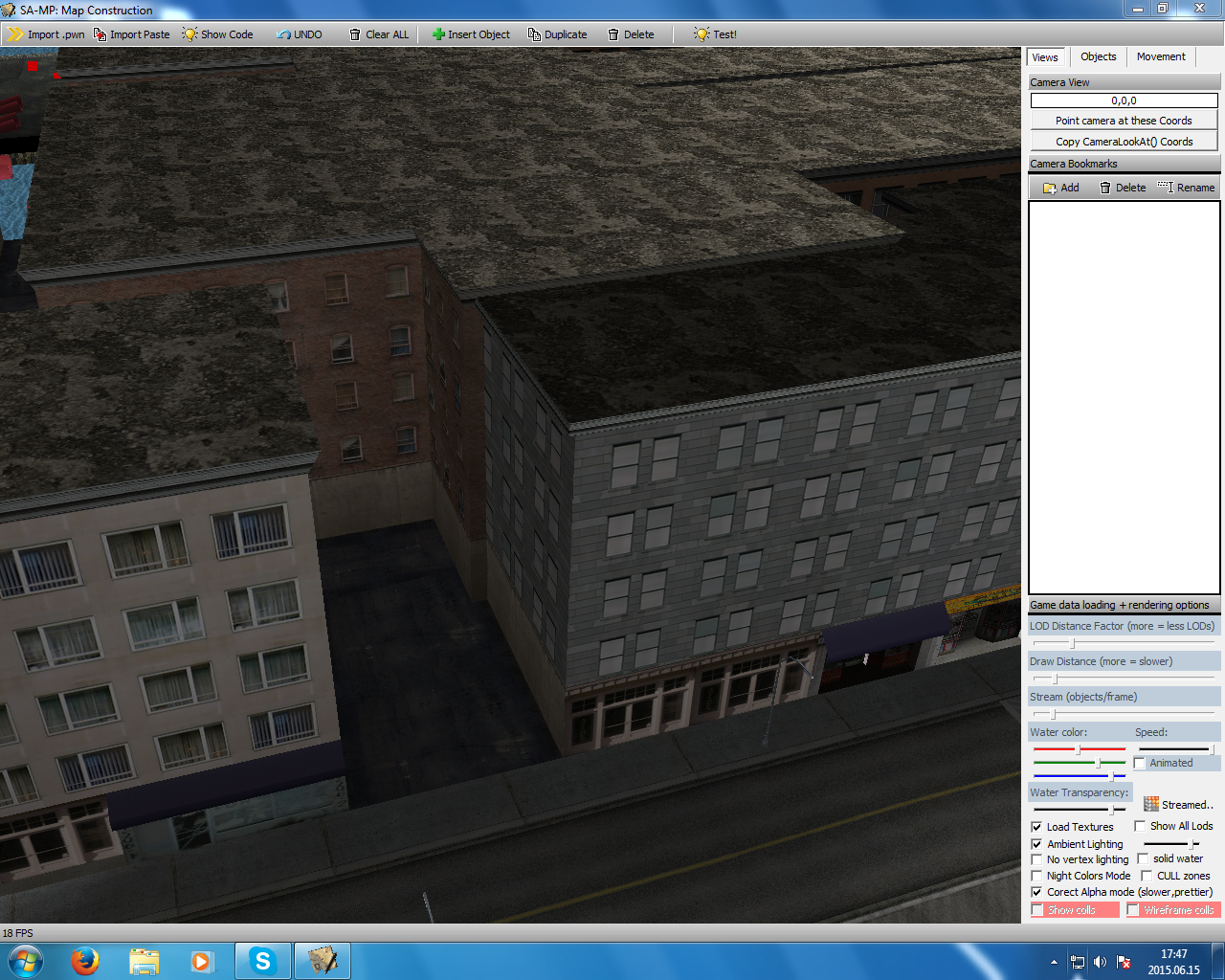Delete the camera bookmark
The height and width of the screenshot is (980, 1225).
1122,188
